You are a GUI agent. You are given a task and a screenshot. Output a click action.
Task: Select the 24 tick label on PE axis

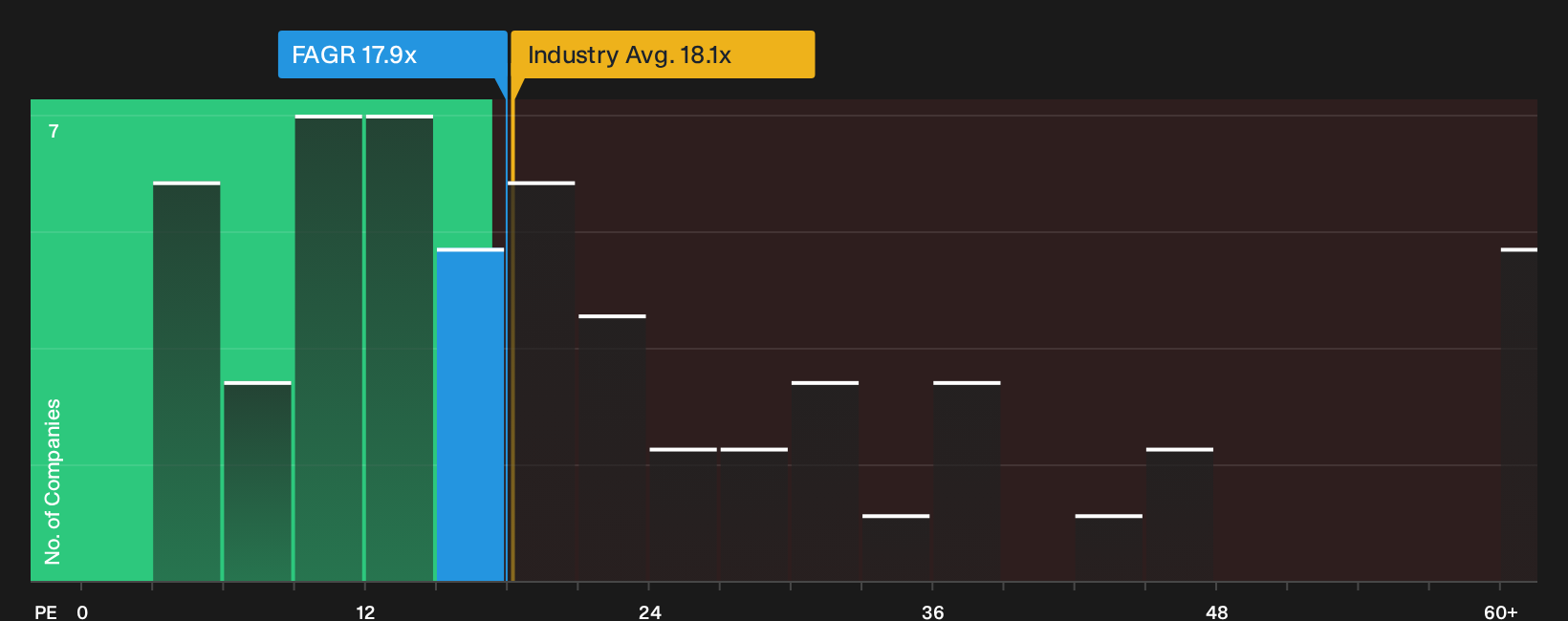pyautogui.click(x=649, y=611)
